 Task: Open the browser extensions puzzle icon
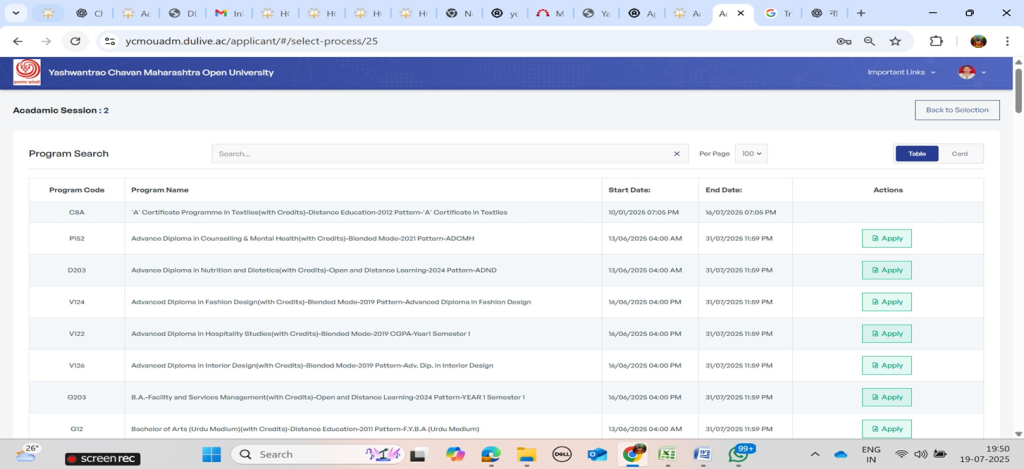coord(936,41)
